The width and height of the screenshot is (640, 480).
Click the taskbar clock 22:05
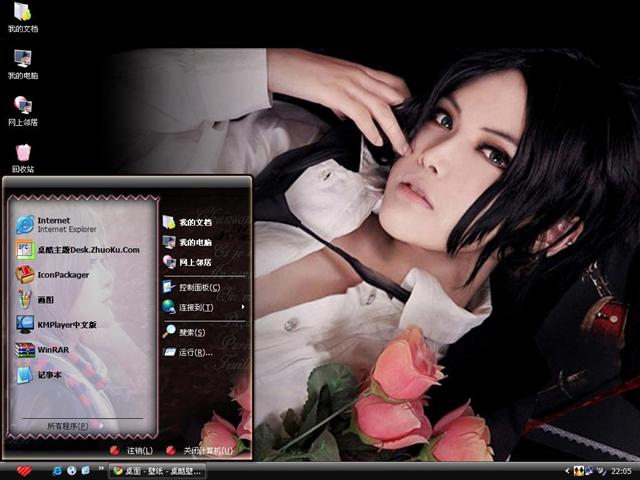621,471
